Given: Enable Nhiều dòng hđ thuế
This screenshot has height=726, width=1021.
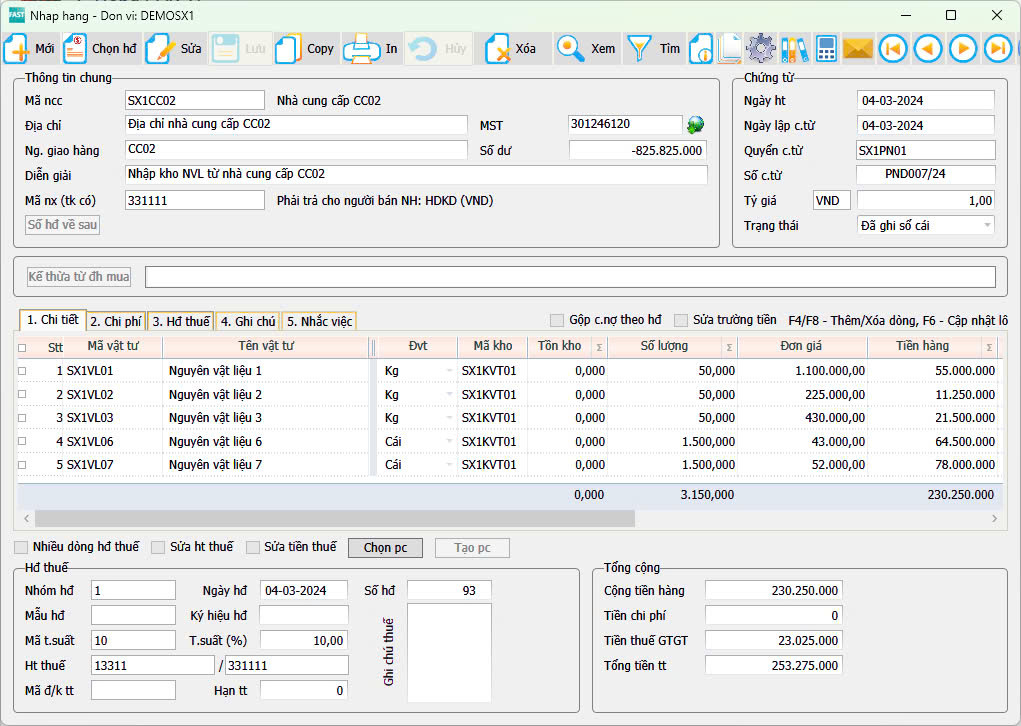Looking at the screenshot, I should 21,547.
